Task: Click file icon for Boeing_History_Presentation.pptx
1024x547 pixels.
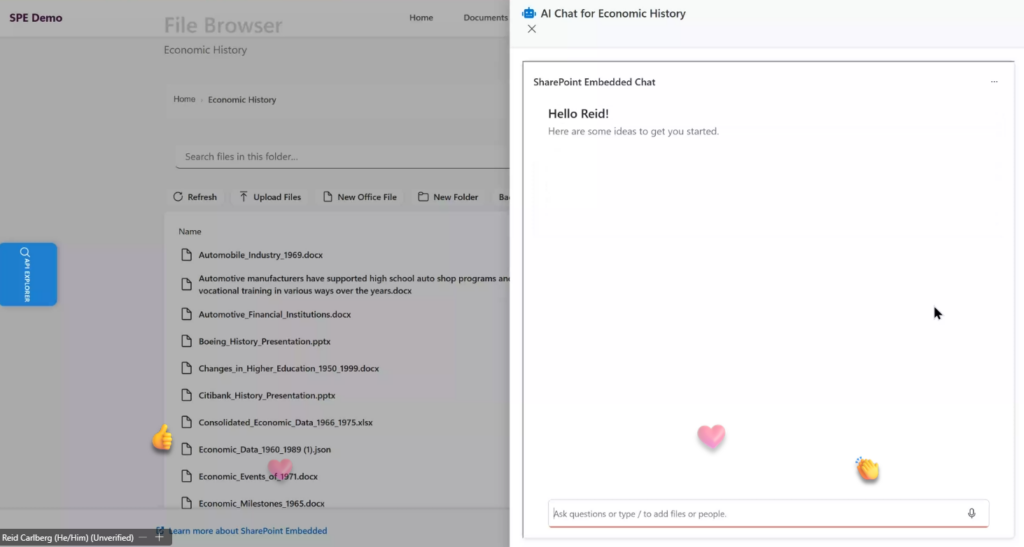Action: (x=187, y=341)
